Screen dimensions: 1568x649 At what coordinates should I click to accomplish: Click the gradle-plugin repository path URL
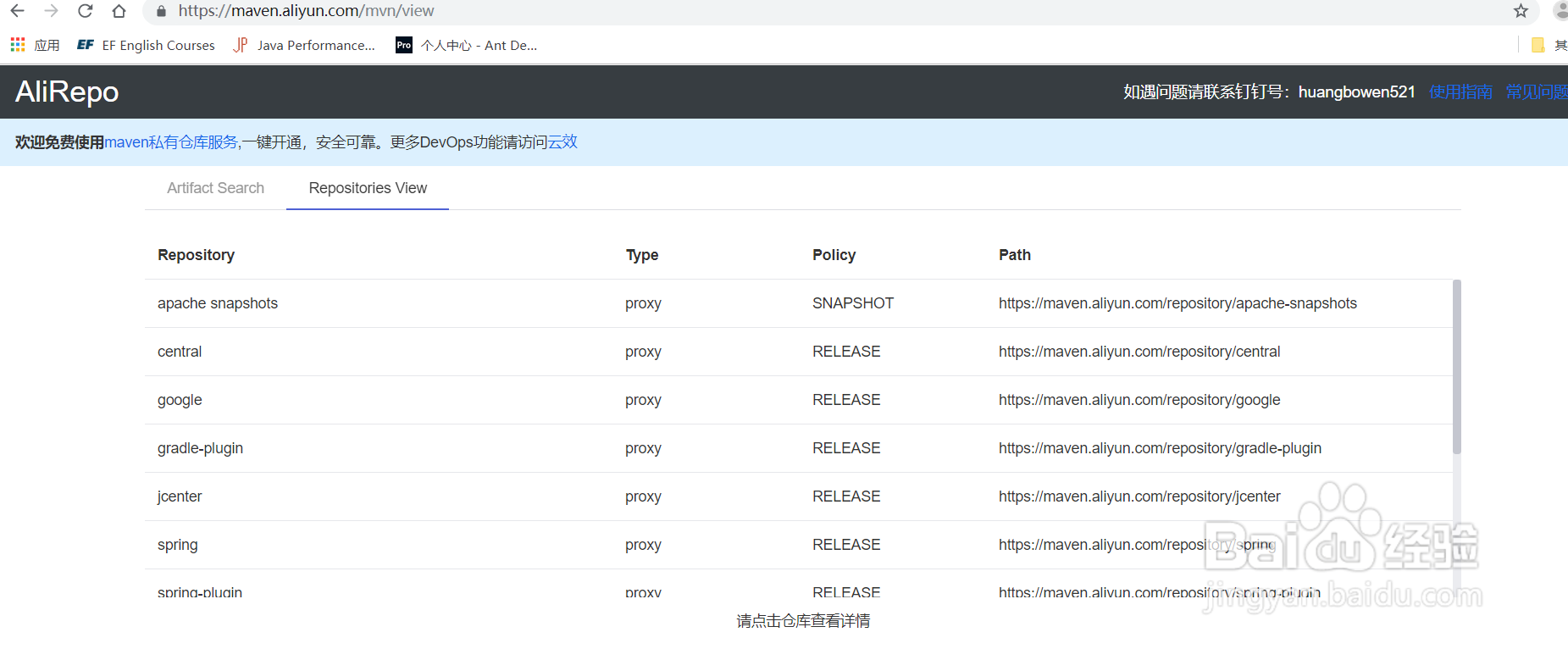(1160, 448)
